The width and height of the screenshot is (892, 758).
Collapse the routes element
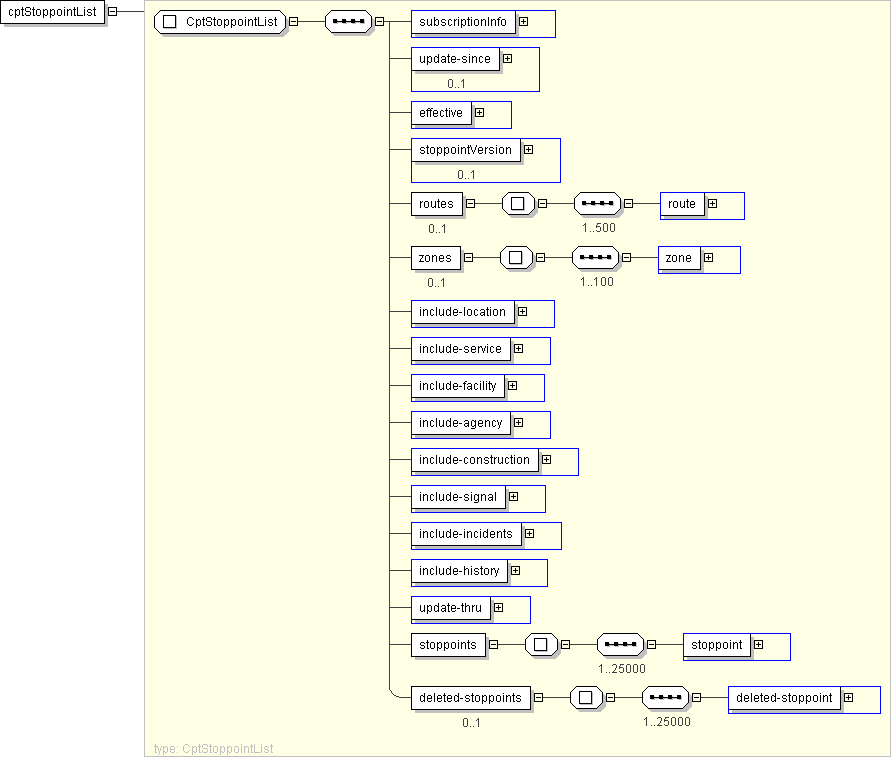click(470, 204)
